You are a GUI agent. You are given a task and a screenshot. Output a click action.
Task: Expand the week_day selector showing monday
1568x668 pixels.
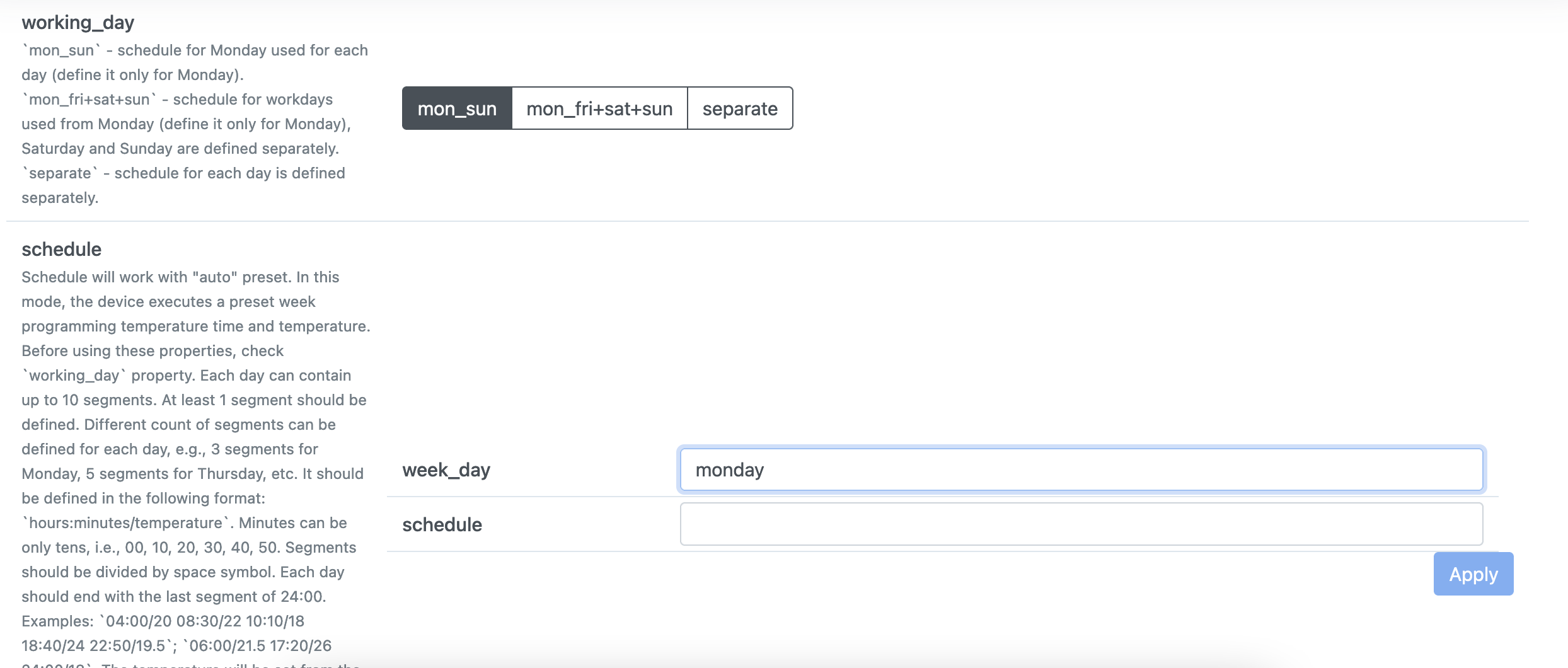(1080, 469)
